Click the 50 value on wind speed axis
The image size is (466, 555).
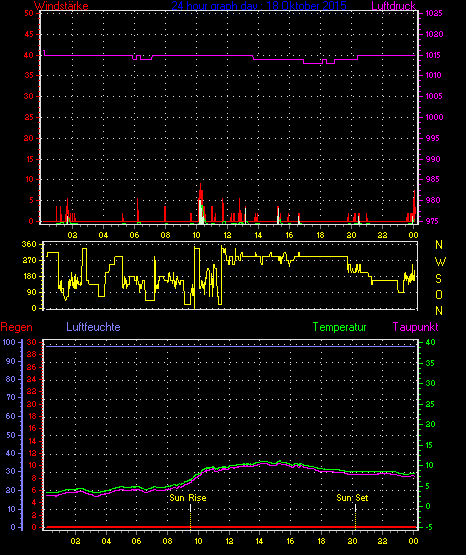pos(29,13)
